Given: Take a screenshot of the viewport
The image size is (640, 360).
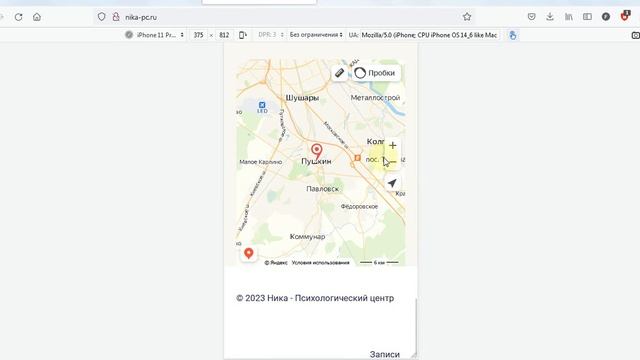Looking at the screenshot, I should click(636, 35).
